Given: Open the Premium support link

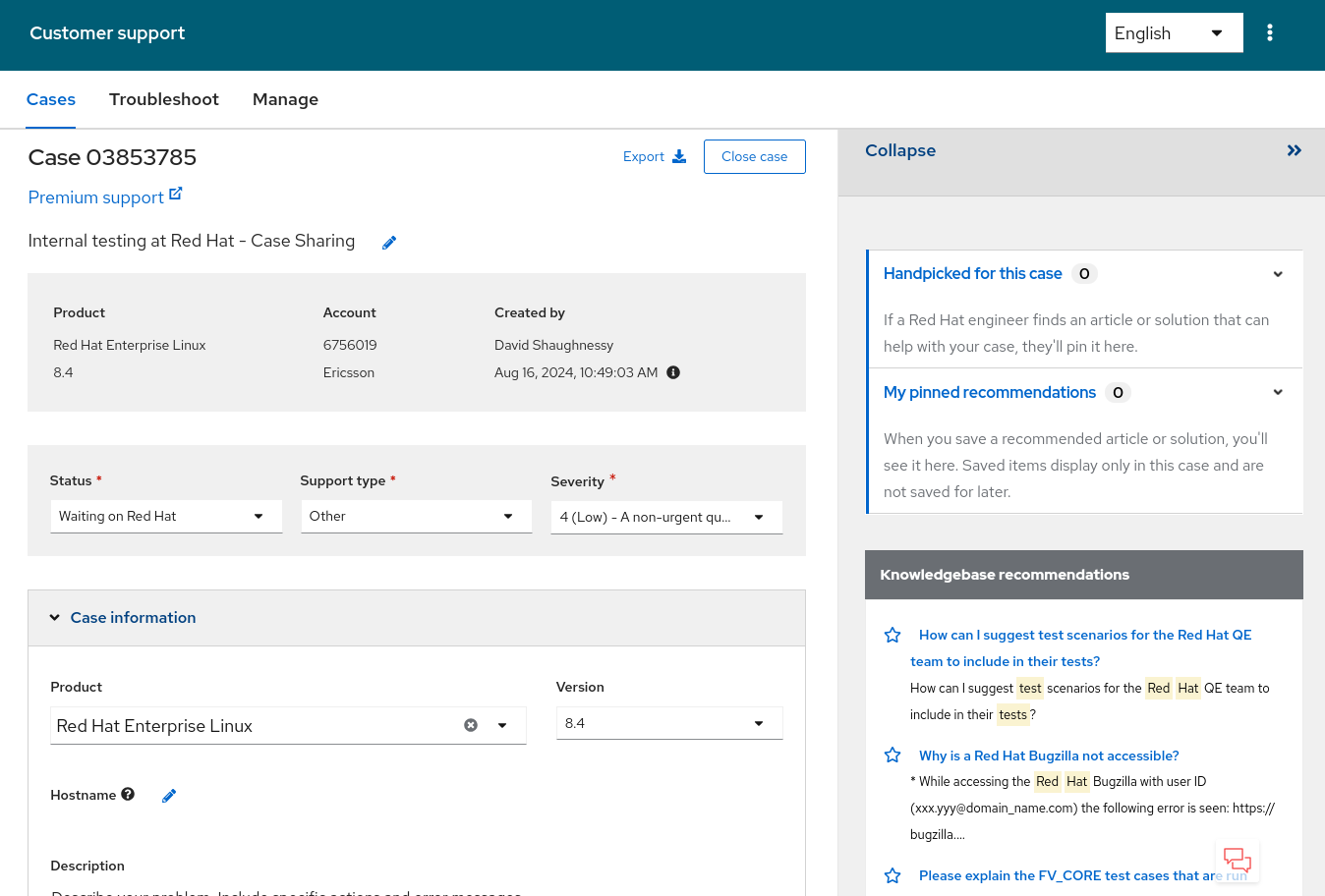Looking at the screenshot, I should (x=95, y=197).
